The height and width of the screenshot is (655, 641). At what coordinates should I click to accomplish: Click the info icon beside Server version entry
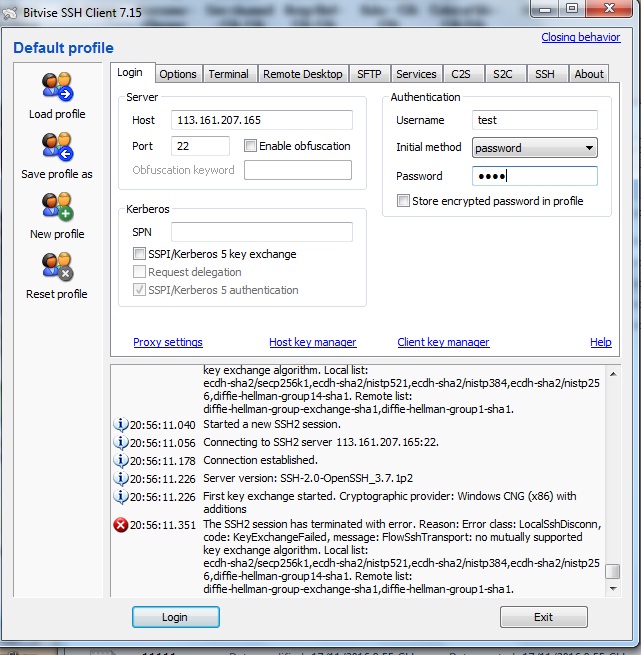[x=121, y=478]
